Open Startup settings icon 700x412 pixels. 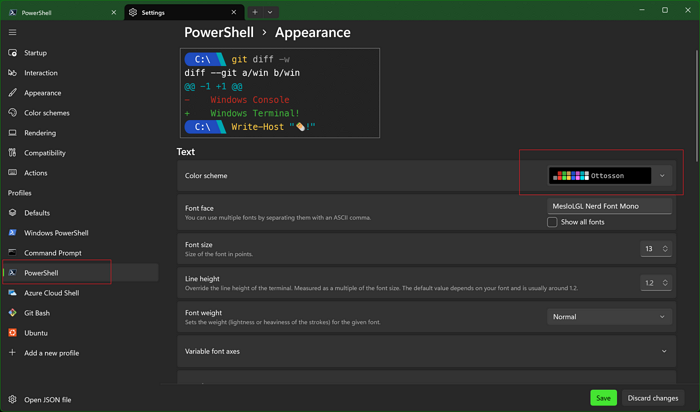tap(12, 53)
